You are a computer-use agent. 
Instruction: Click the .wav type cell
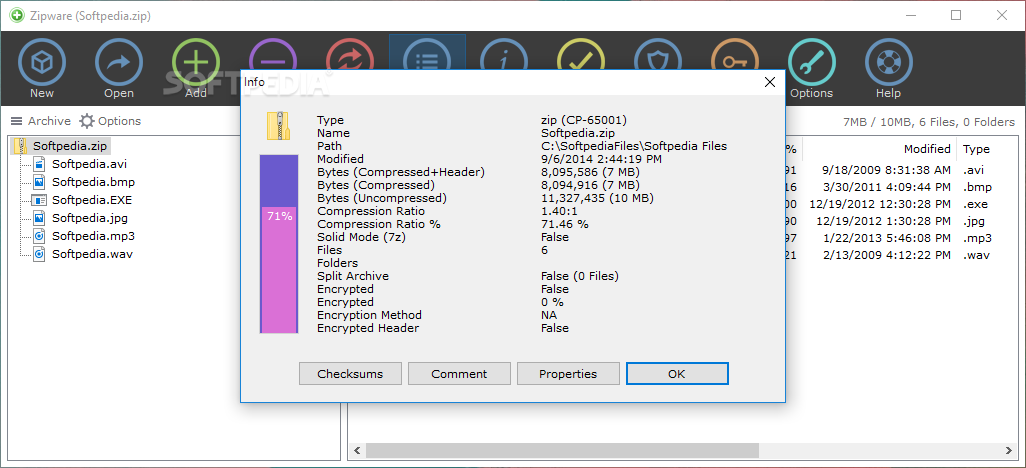click(x=976, y=255)
